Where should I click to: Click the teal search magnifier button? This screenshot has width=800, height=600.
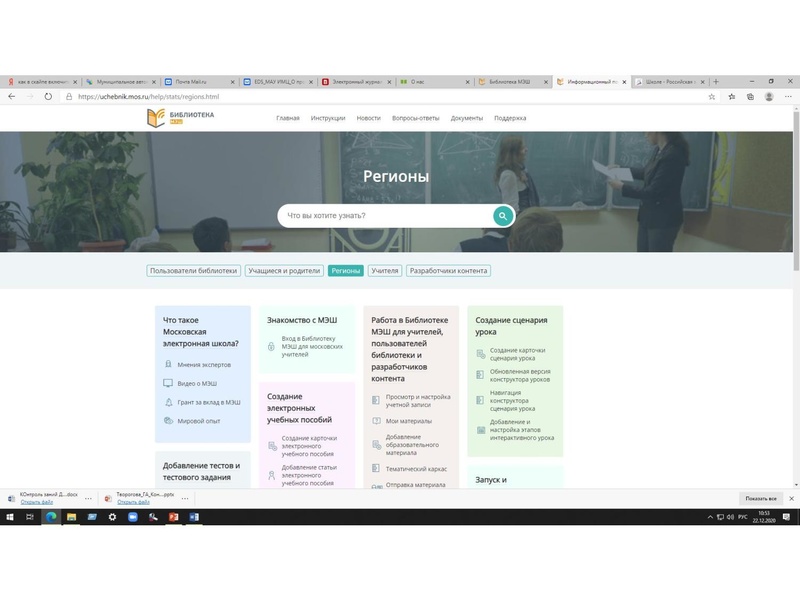[x=503, y=216]
